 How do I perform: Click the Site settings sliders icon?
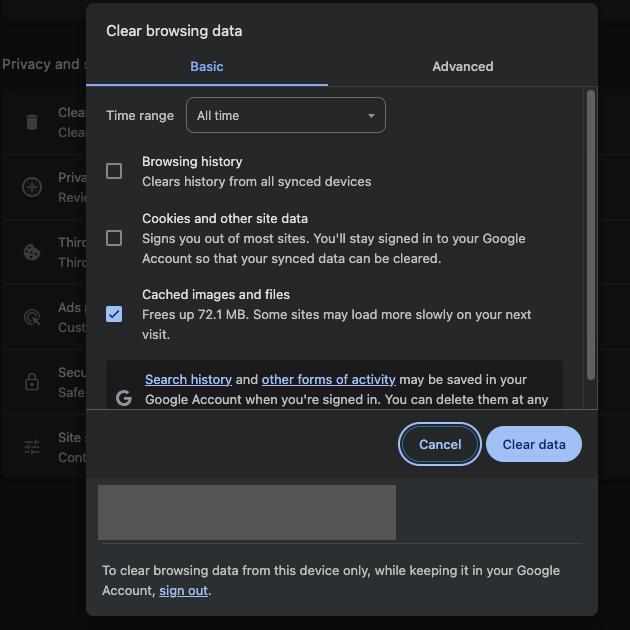point(32,447)
